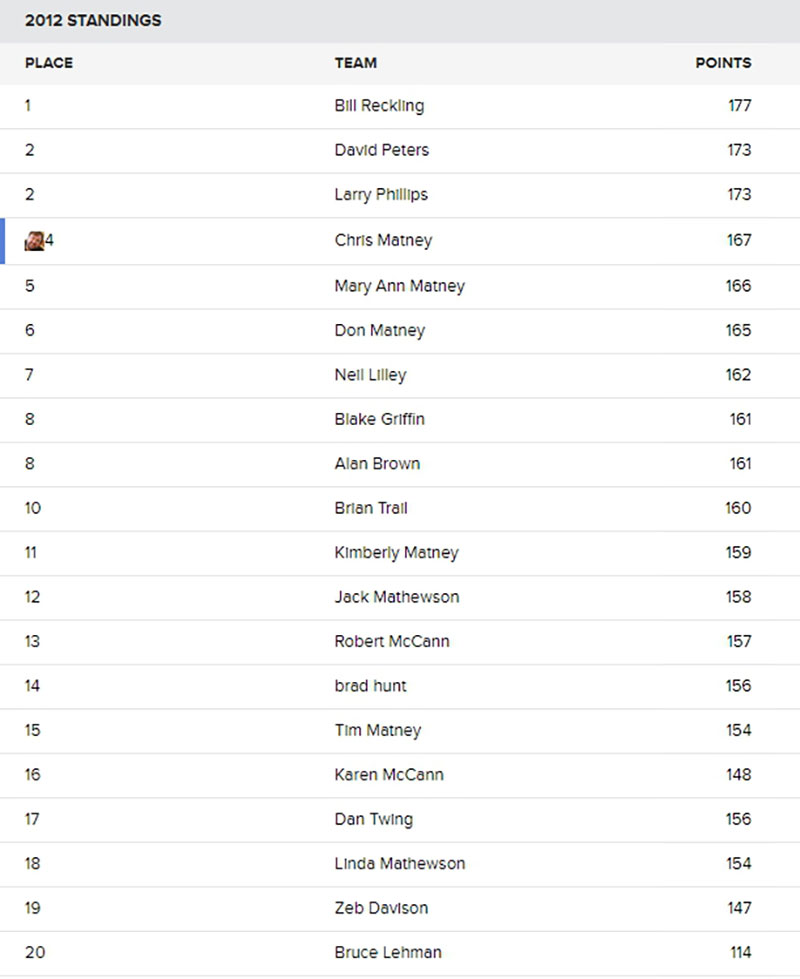
Task: Select brad hunt team entry
Action: click(x=370, y=686)
